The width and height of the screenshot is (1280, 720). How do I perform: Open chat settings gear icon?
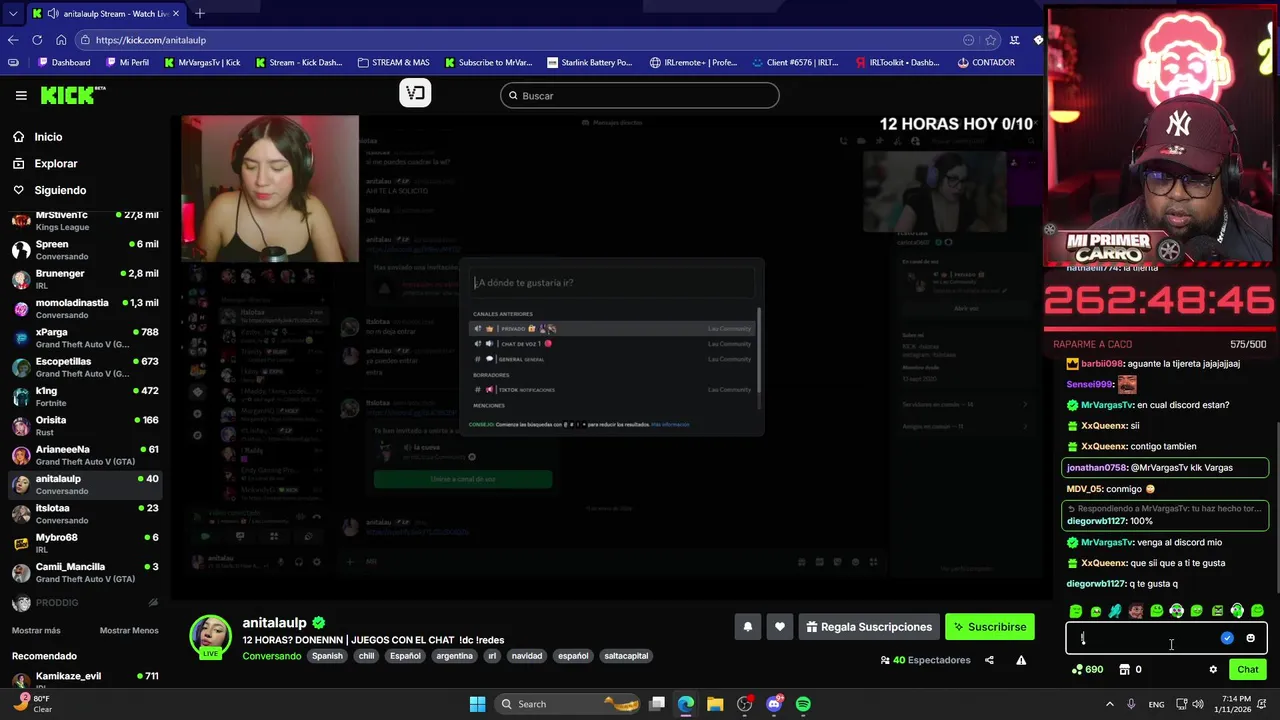pyautogui.click(x=1213, y=670)
